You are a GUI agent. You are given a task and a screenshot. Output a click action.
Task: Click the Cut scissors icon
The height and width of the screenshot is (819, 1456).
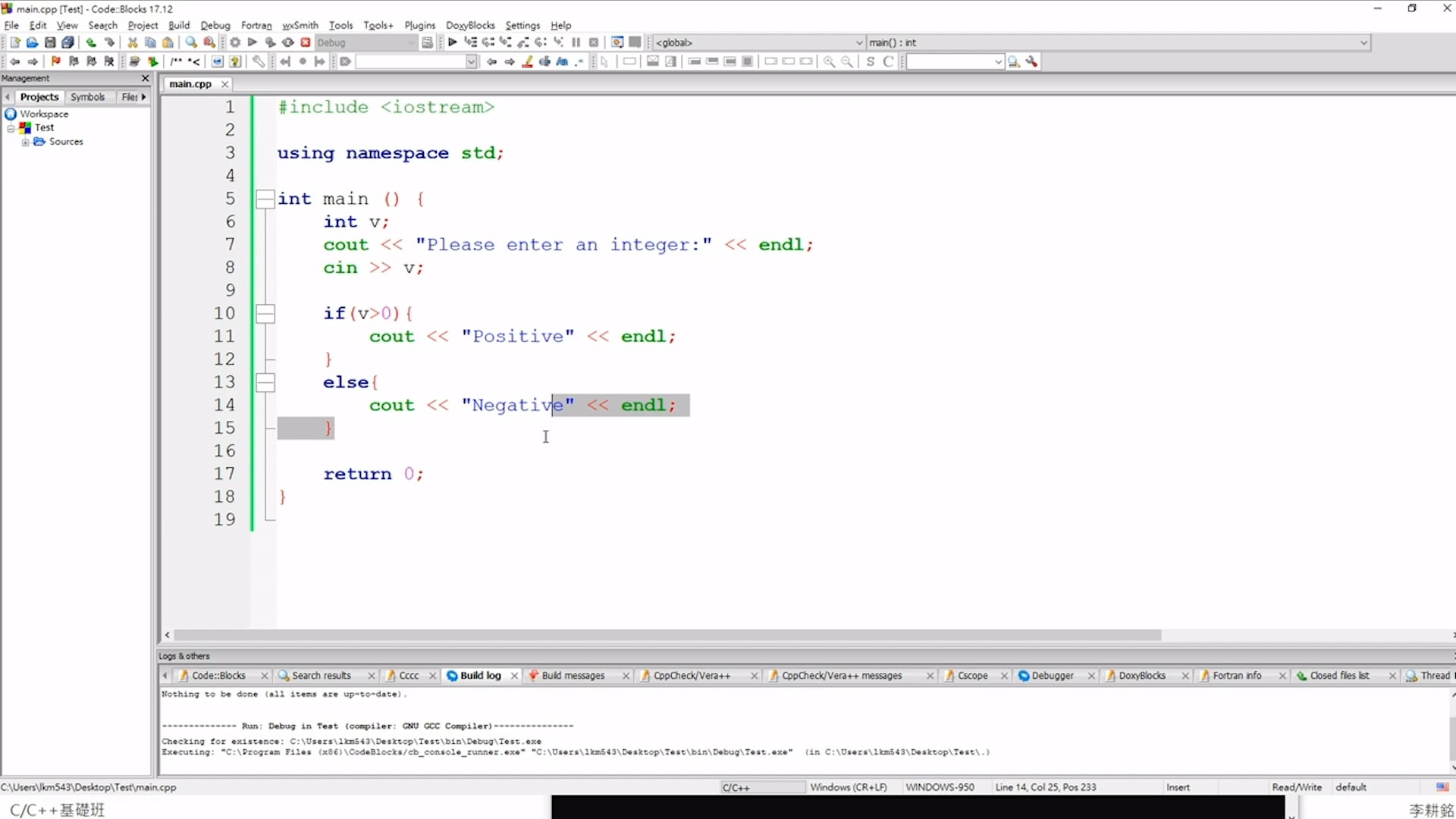(133, 42)
